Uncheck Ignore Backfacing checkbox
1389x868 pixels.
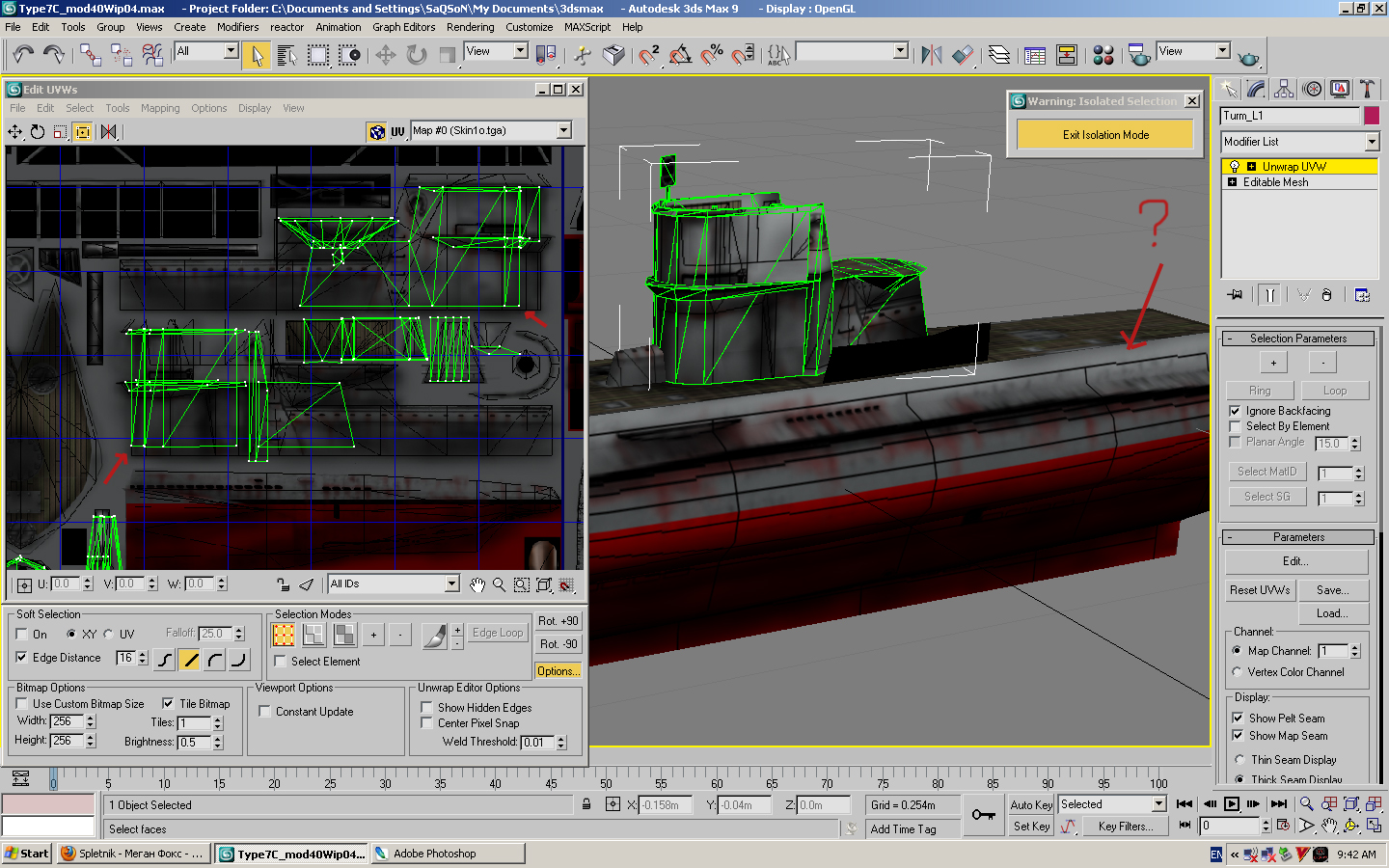coord(1236,411)
